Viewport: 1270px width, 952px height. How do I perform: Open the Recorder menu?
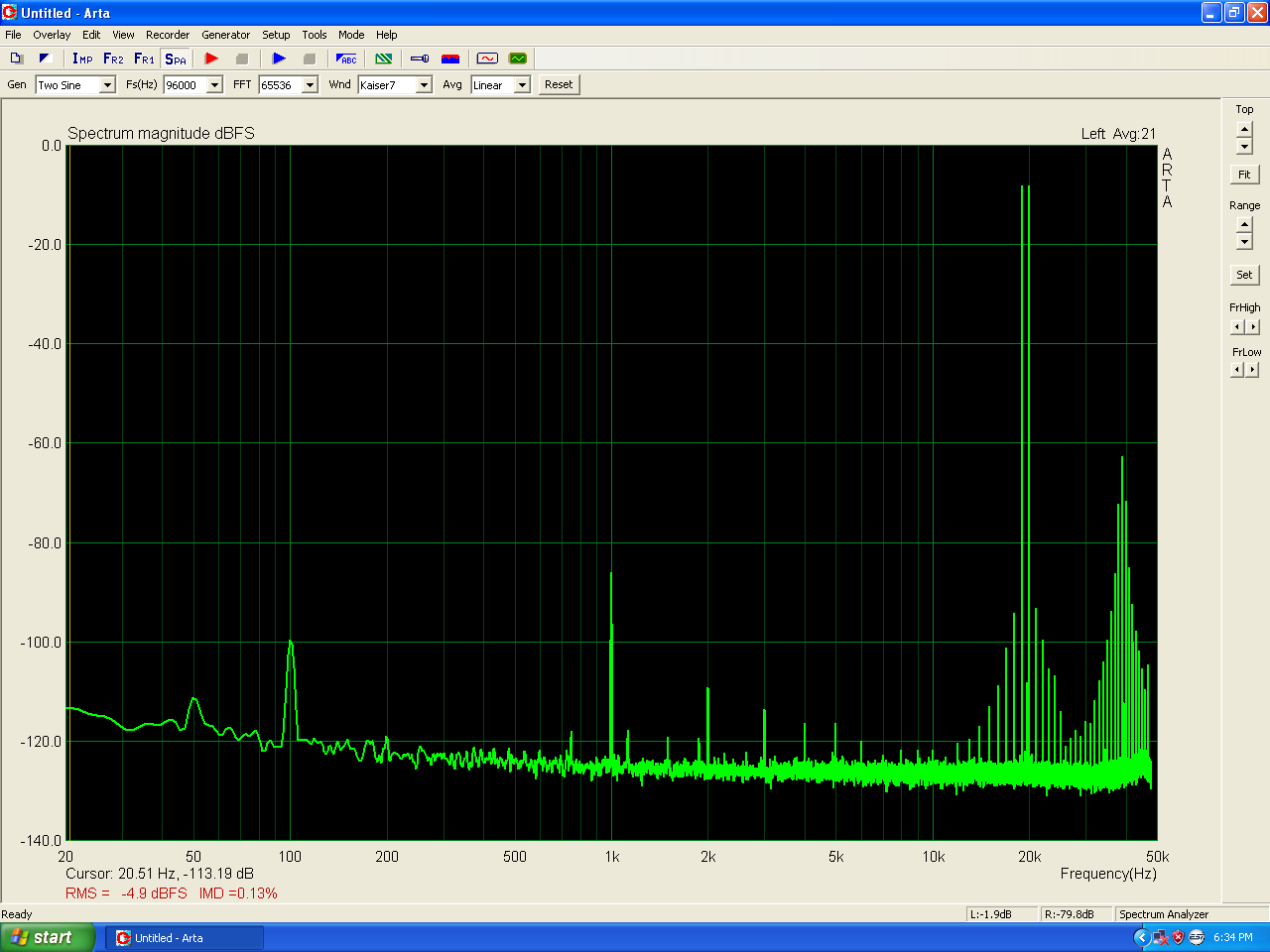click(x=168, y=35)
